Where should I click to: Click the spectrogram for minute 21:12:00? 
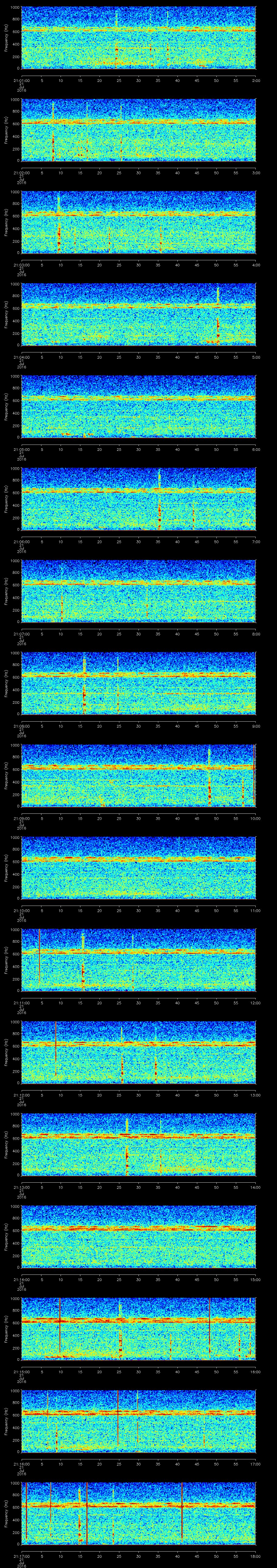[139, 1052]
